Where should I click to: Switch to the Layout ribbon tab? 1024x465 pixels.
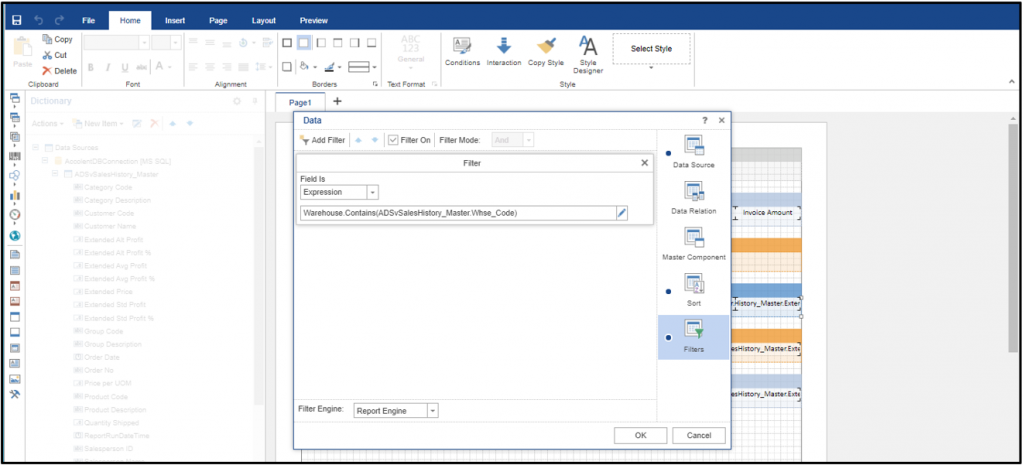click(x=264, y=20)
